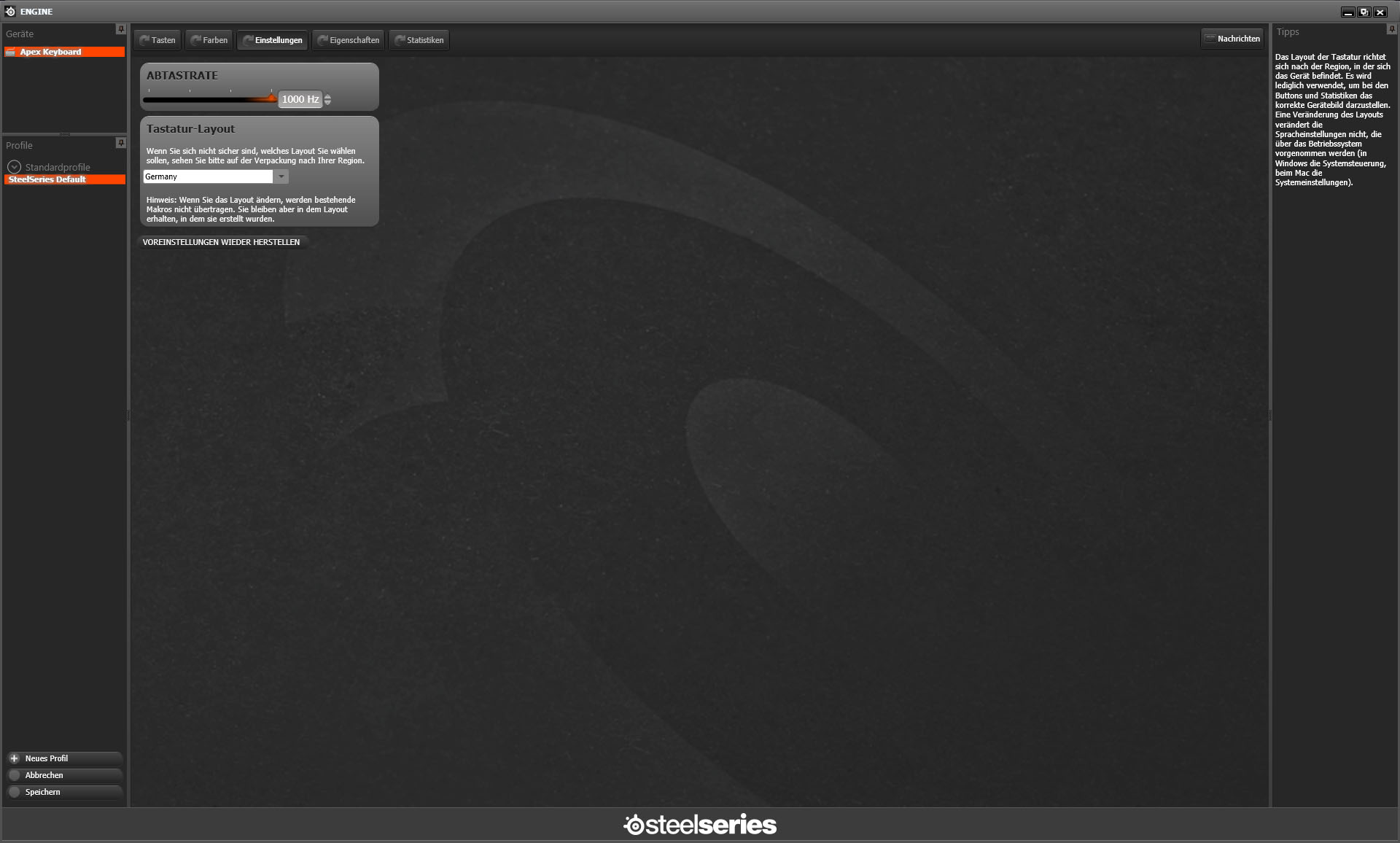Click the SteelSeries logo at bottom

(x=699, y=825)
